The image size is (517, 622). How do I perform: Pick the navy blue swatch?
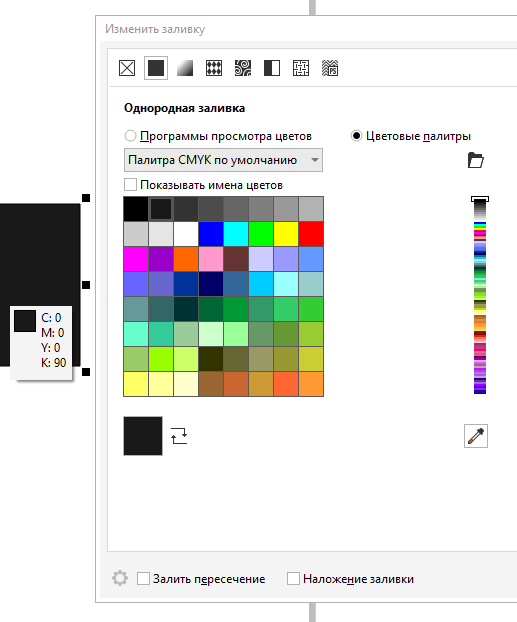coord(211,284)
